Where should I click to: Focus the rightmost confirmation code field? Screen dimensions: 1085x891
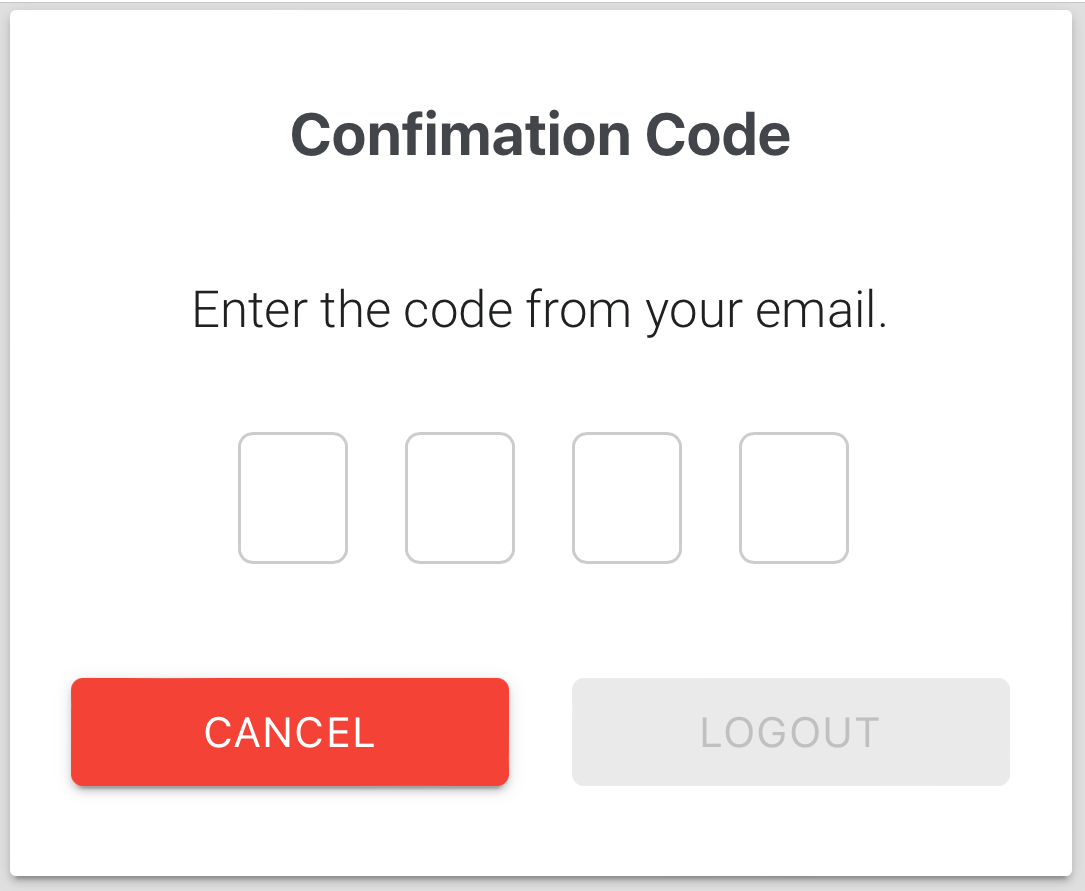[794, 498]
